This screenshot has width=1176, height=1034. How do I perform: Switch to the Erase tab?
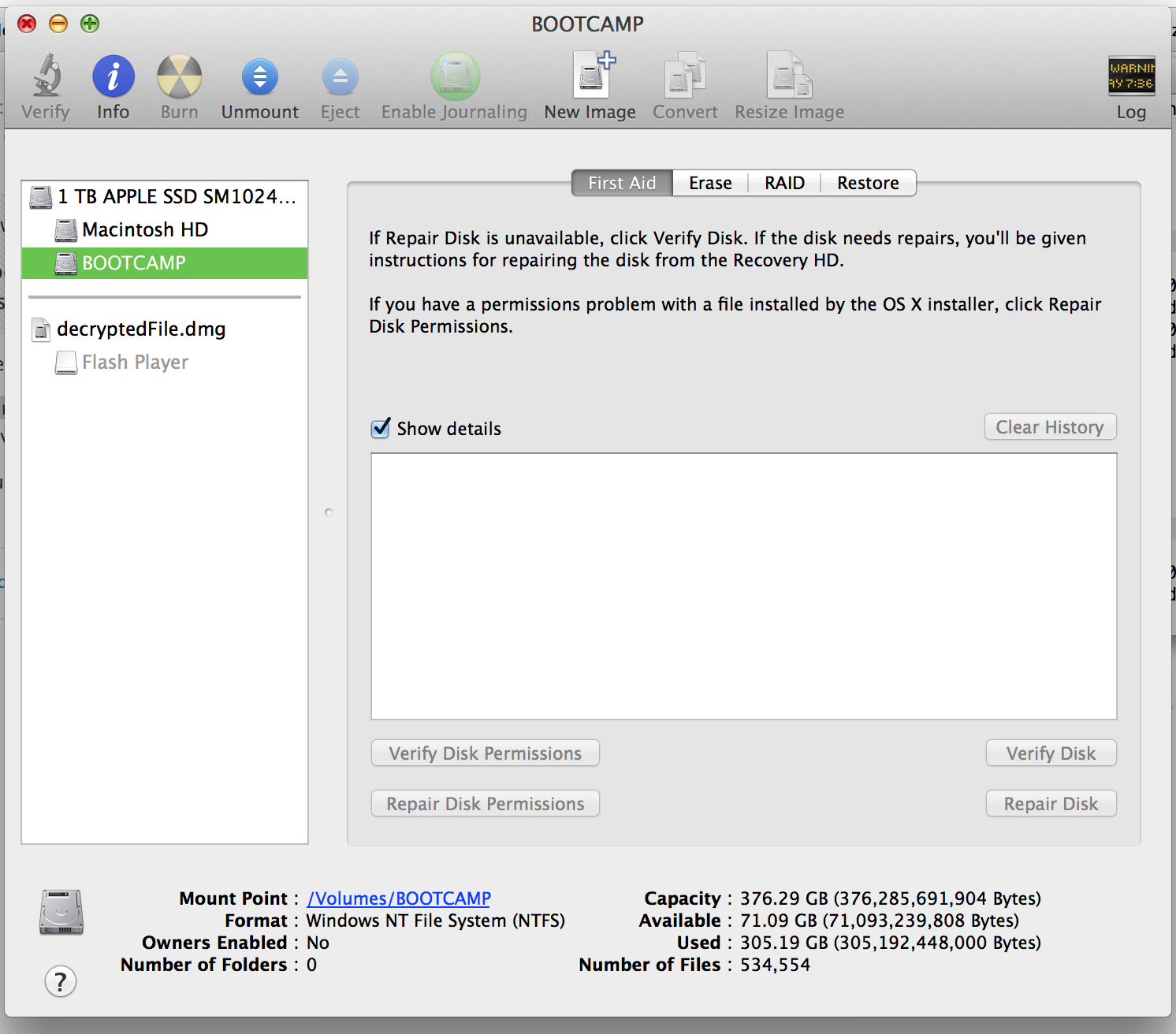710,183
